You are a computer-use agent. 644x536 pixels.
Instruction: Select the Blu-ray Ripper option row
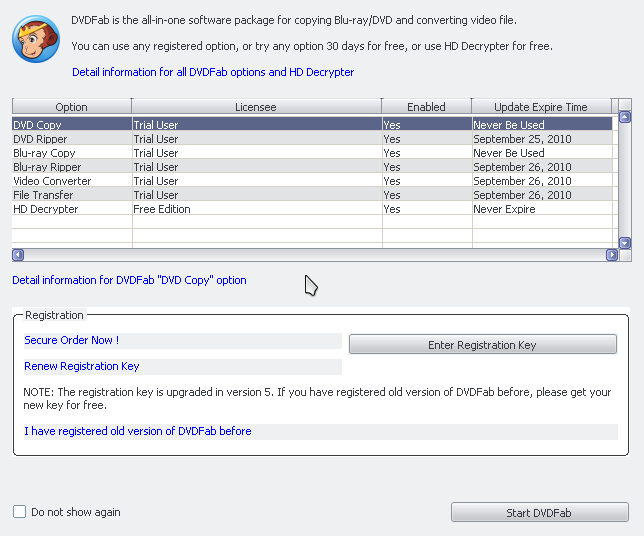tap(312, 166)
